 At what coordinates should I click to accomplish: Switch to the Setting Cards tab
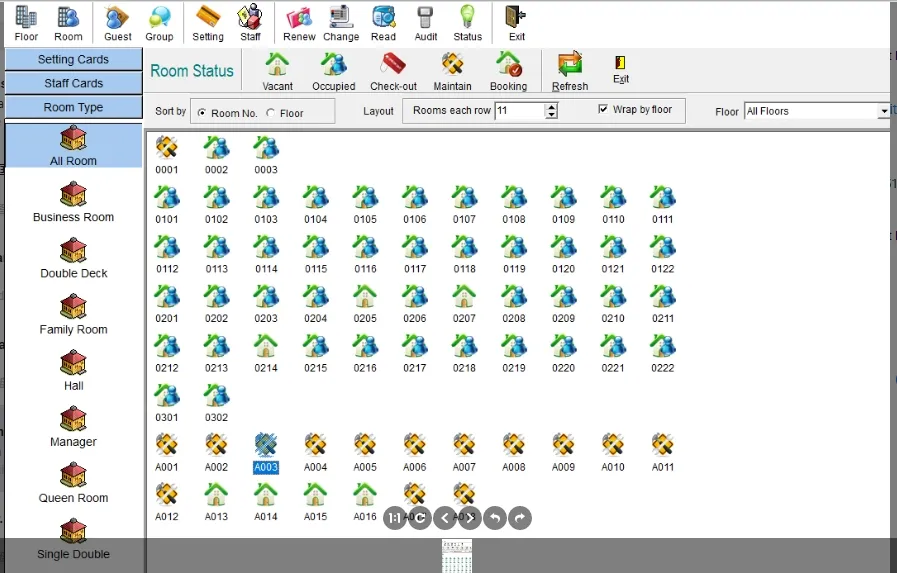(73, 59)
